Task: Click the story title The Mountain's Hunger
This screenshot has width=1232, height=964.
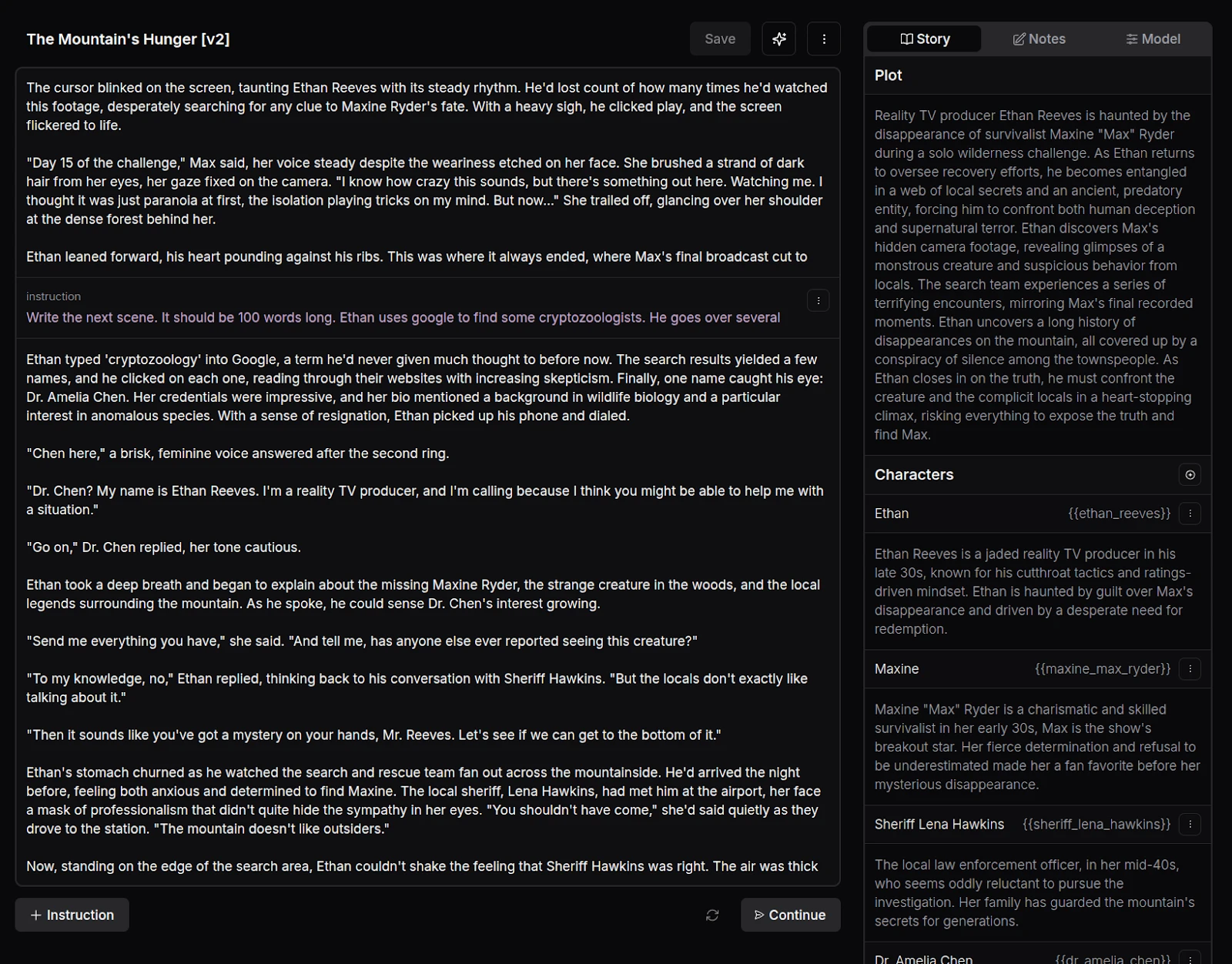Action: [x=128, y=39]
